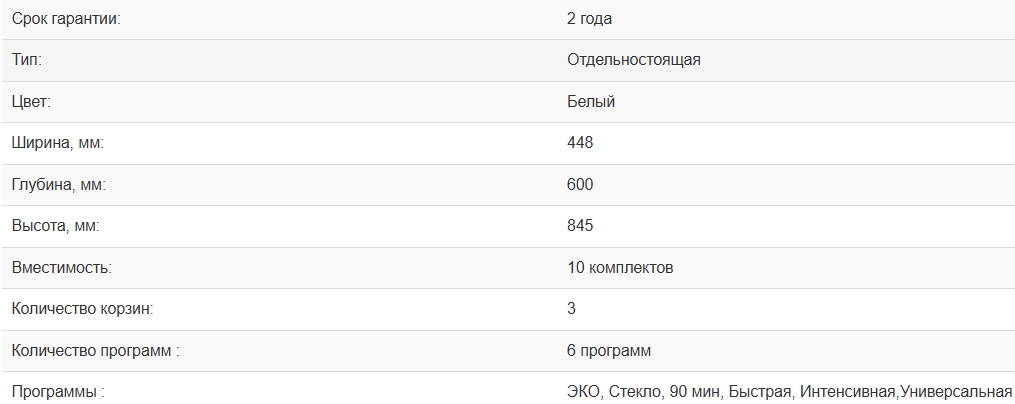
Task: Click the "Количество программ :" label
Action: pos(95,351)
